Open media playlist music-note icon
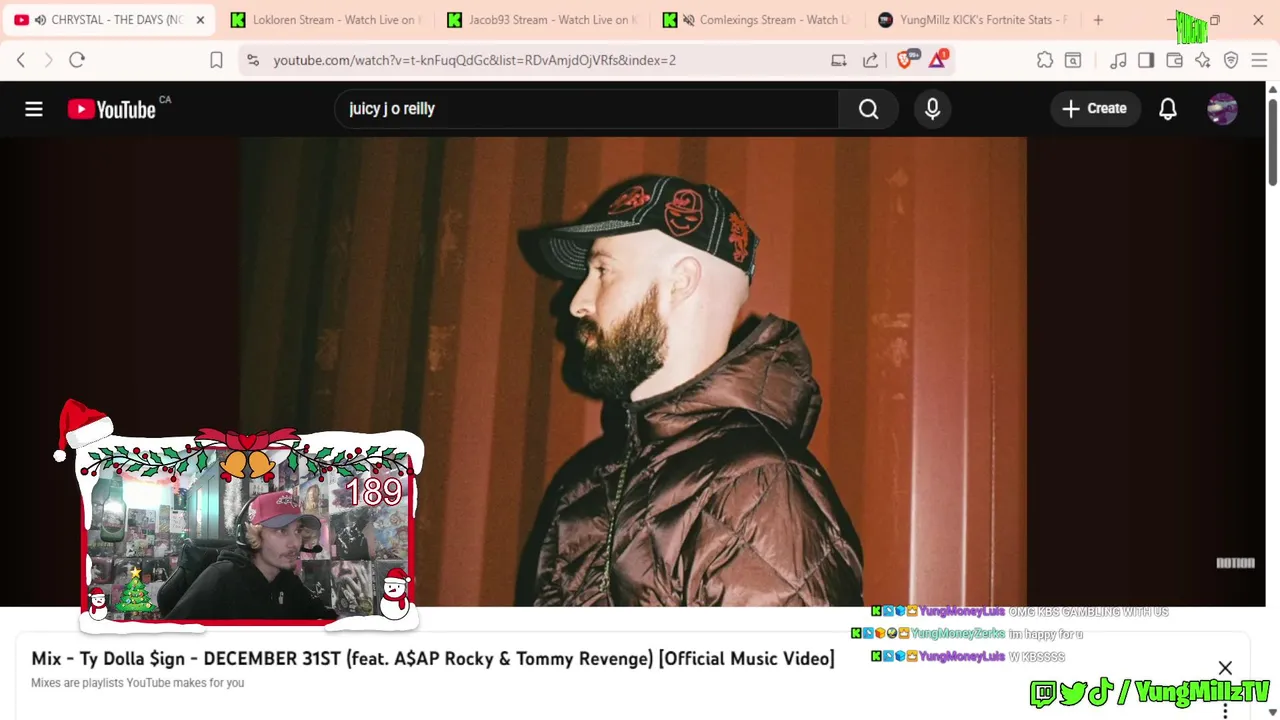The width and height of the screenshot is (1280, 720). [1118, 60]
